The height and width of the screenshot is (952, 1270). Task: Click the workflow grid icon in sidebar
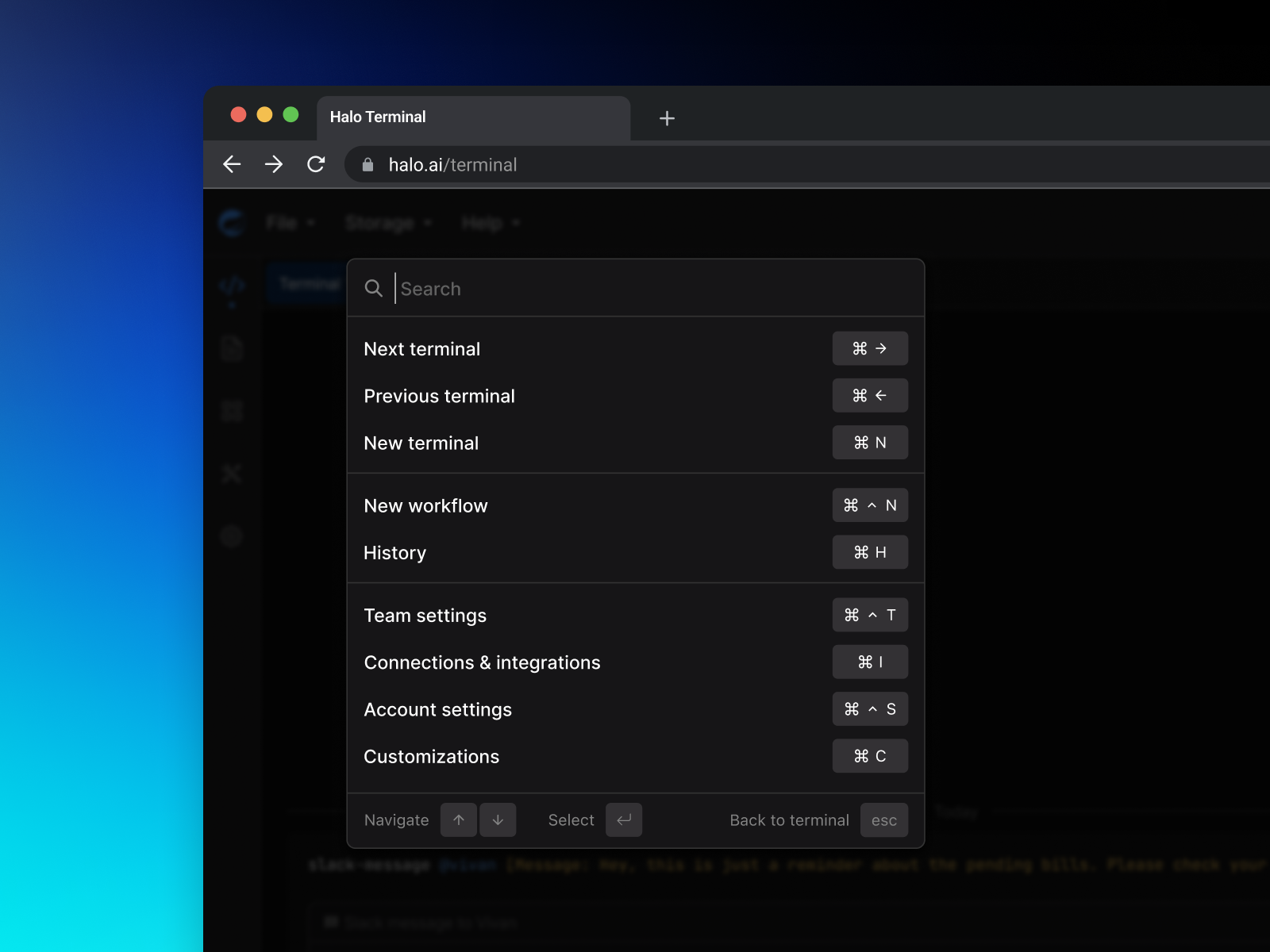[x=231, y=410]
